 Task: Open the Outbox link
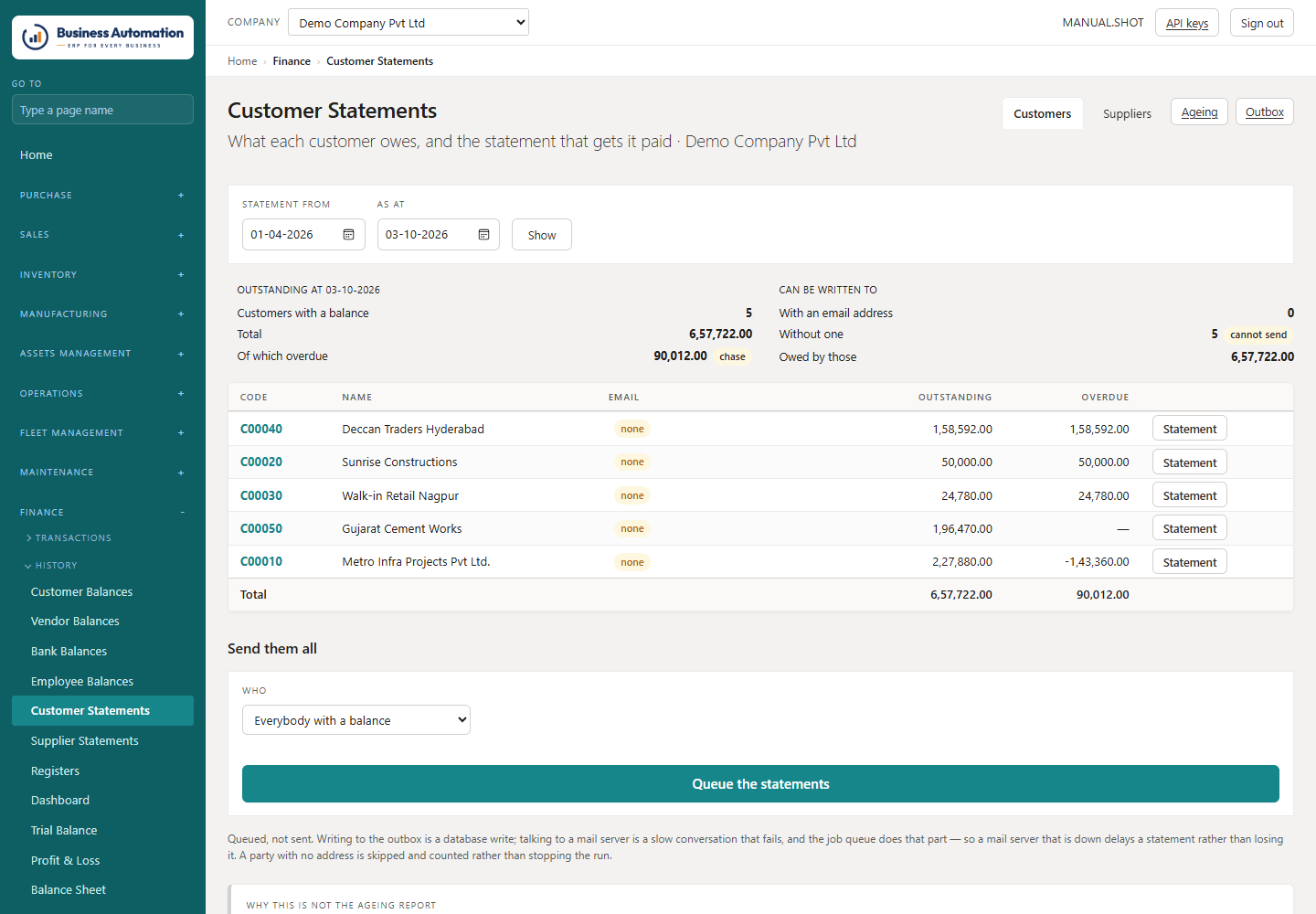(1265, 112)
